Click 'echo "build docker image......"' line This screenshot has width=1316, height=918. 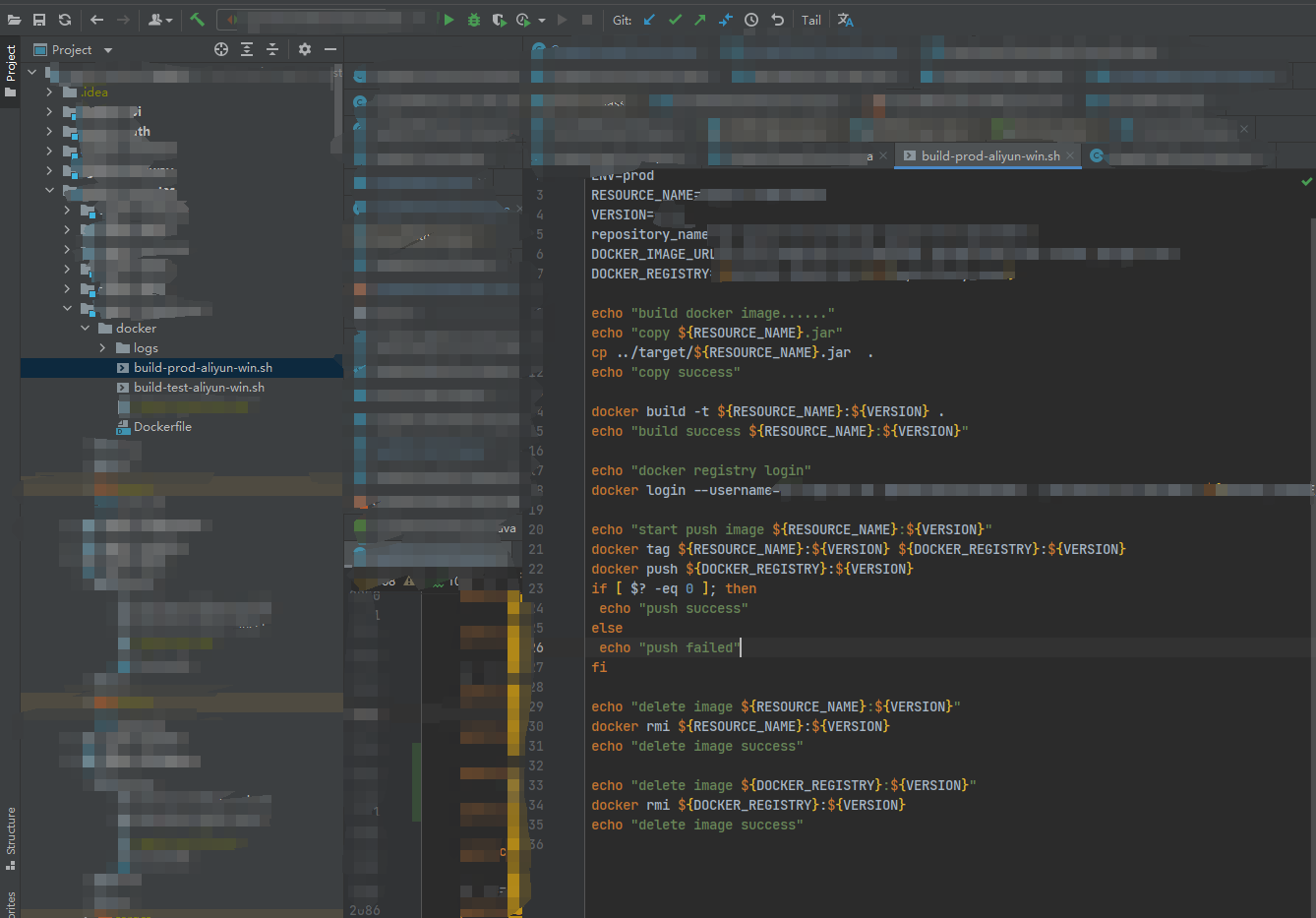tap(712, 313)
